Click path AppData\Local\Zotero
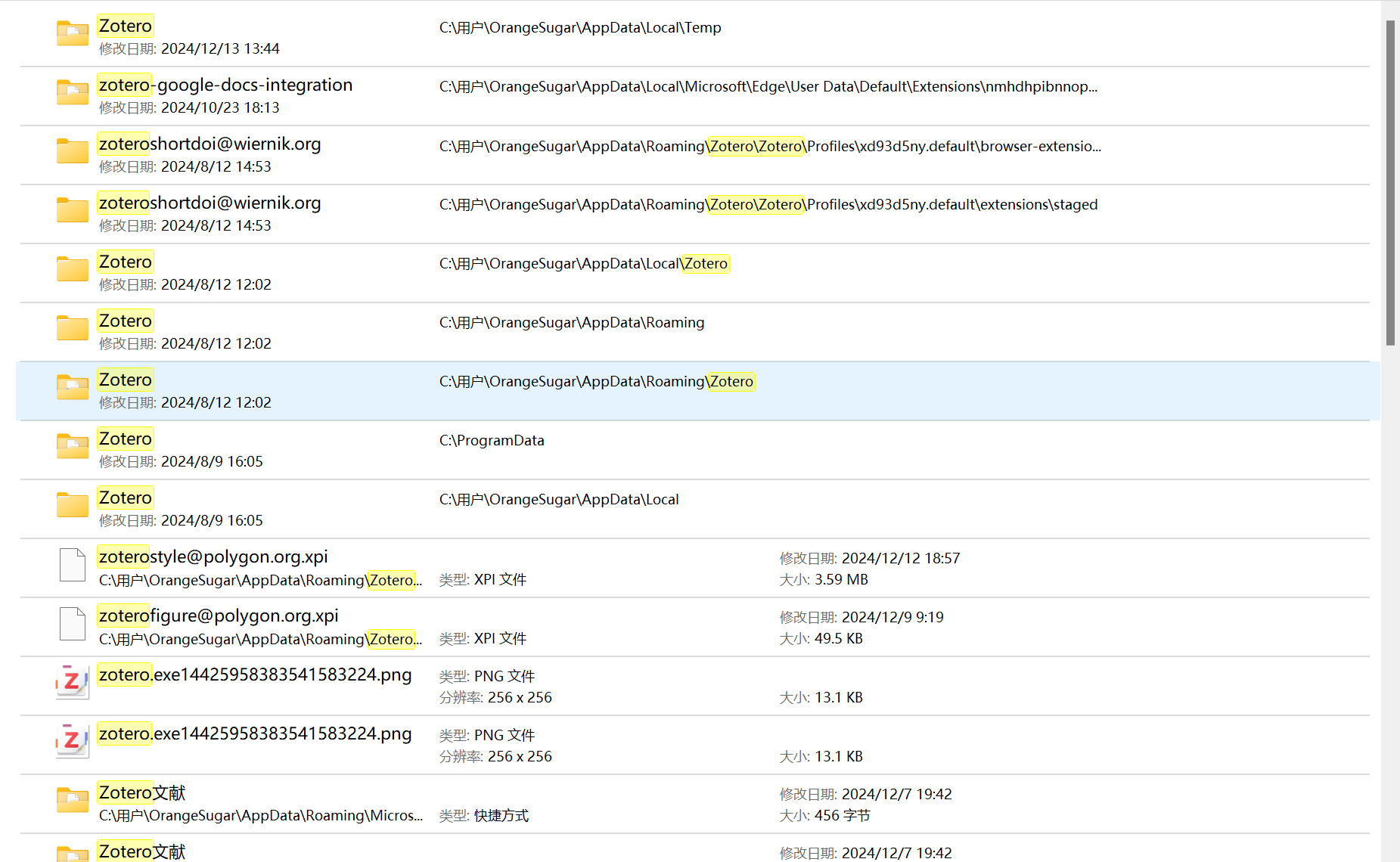Screen dimensions: 1400x862 coord(584,264)
